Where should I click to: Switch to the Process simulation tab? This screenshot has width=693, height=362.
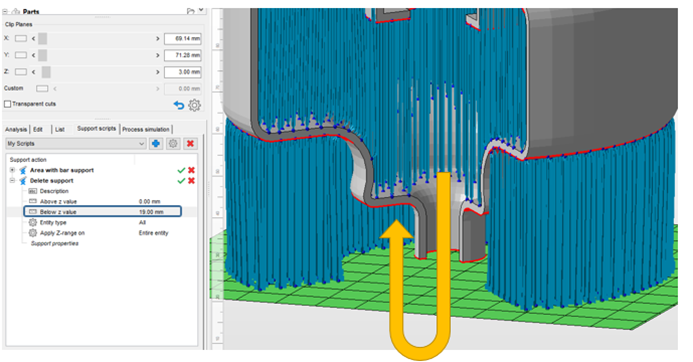click(146, 130)
